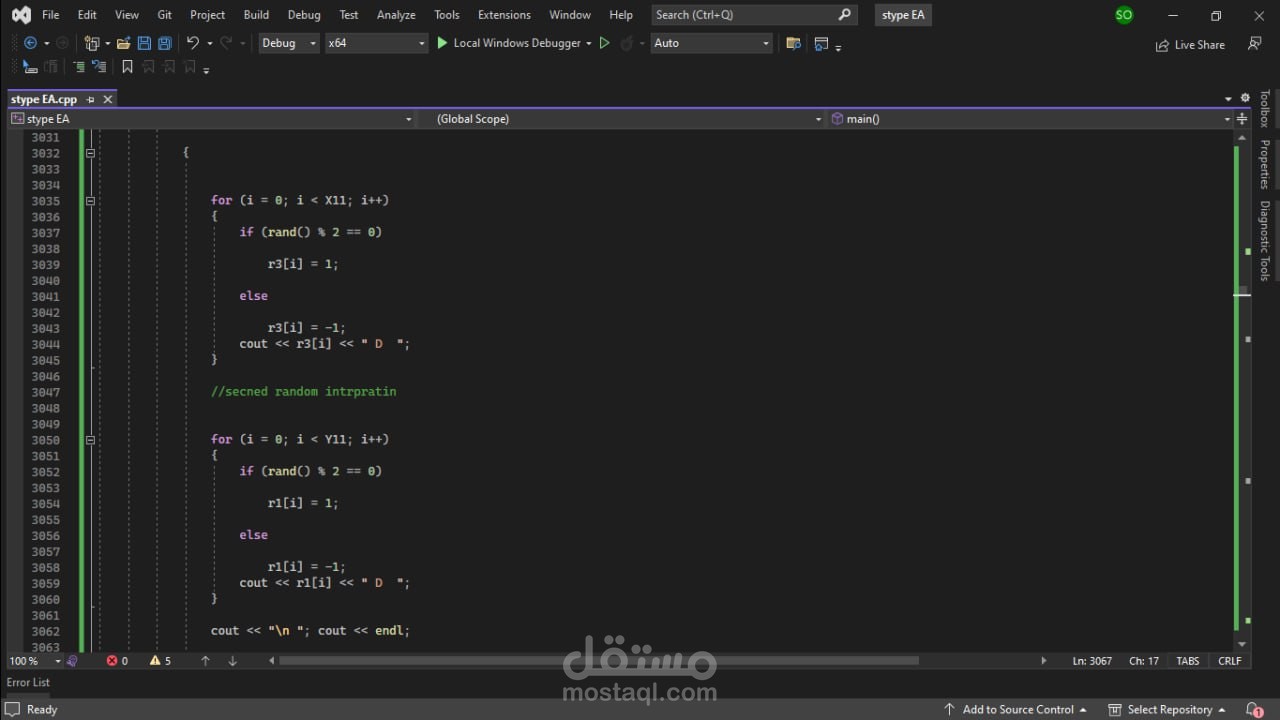Open the undo history dropdown arrow
This screenshot has width=1280, height=720.
tap(209, 43)
